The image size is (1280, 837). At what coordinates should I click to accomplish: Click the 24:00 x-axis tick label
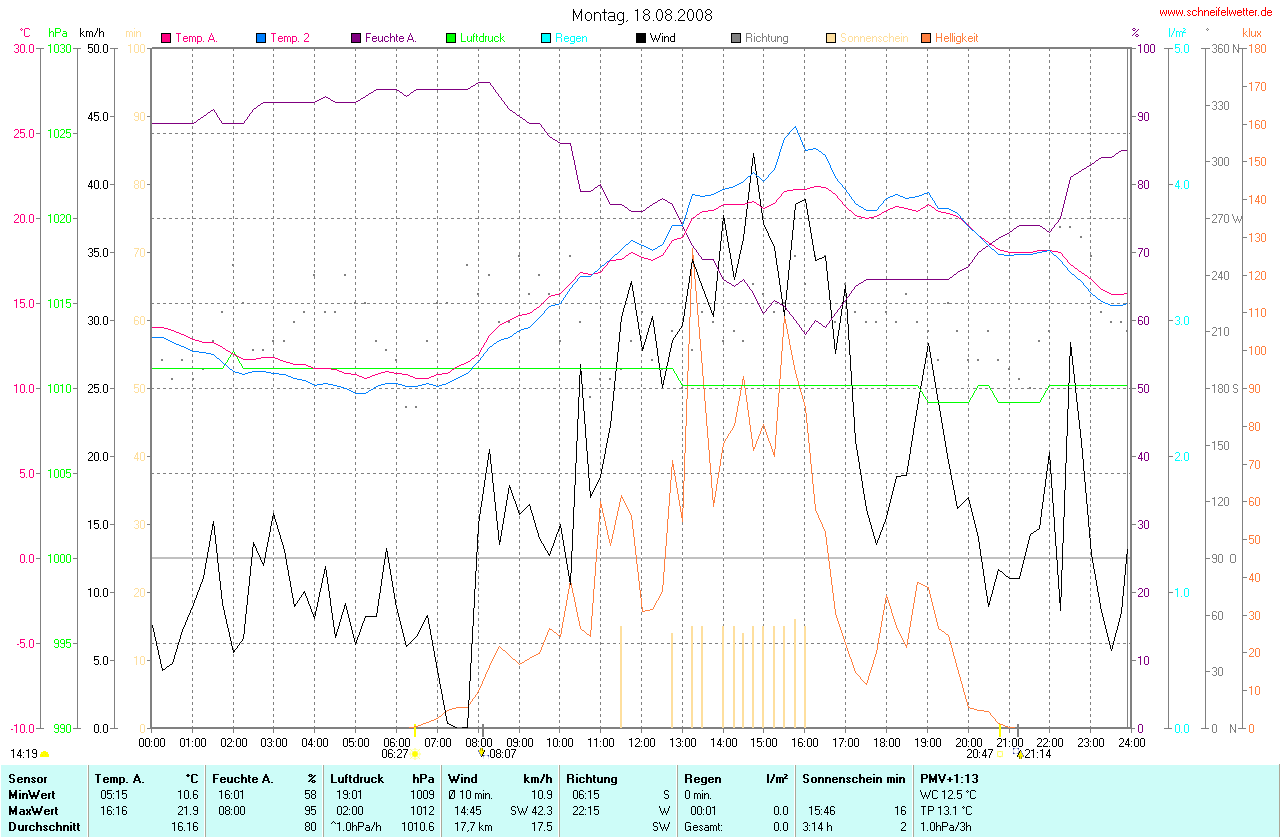tap(1130, 742)
